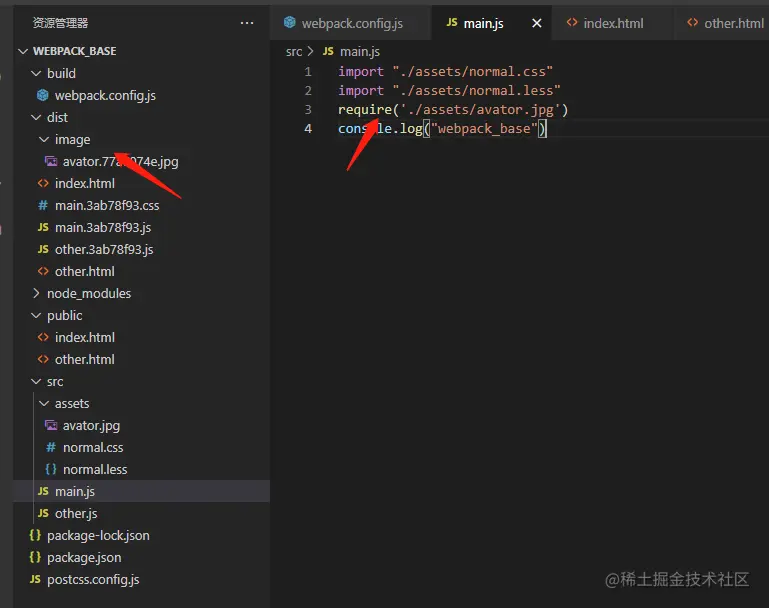Click HTML icon of public other.html
769x608 pixels.
[x=43, y=359]
